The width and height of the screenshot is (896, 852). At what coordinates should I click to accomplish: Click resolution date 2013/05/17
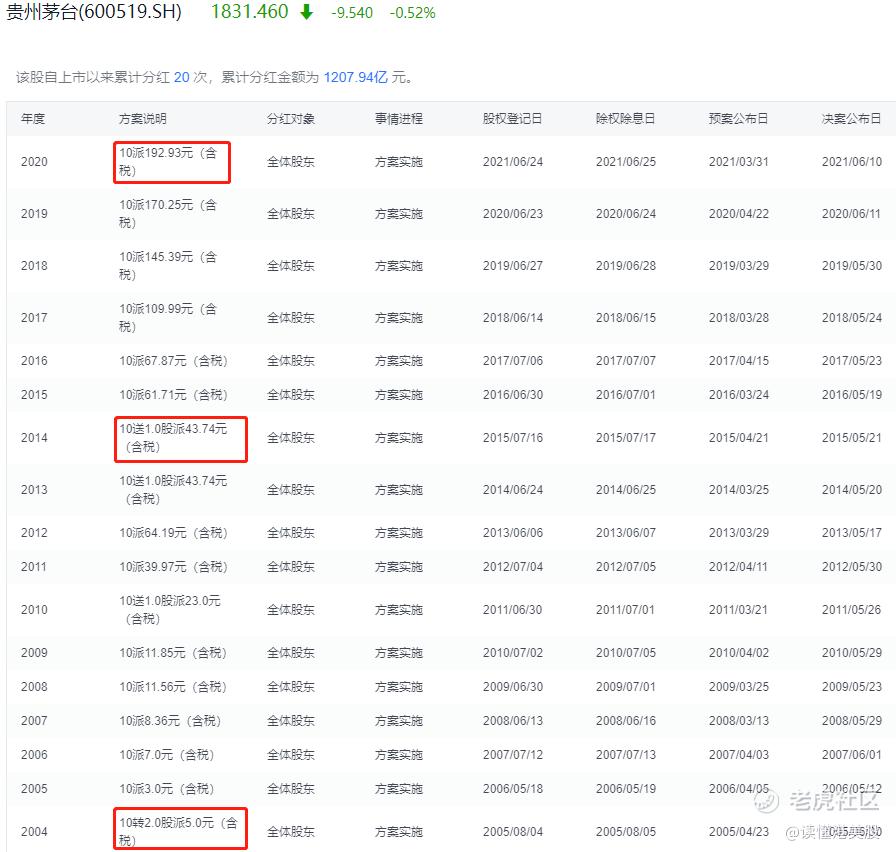click(x=852, y=533)
